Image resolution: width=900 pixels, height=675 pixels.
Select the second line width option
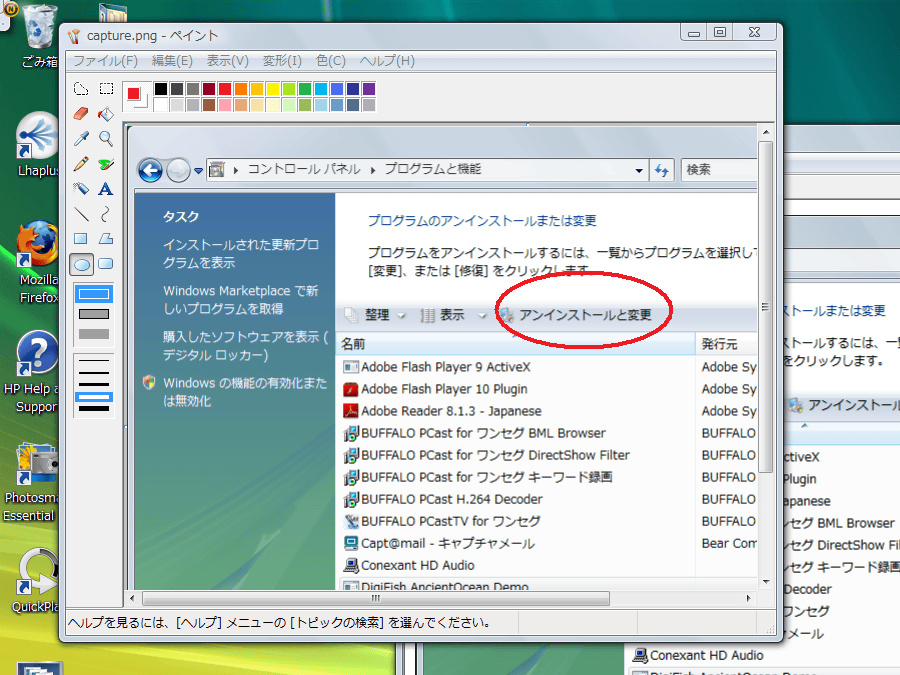pyautogui.click(x=94, y=373)
